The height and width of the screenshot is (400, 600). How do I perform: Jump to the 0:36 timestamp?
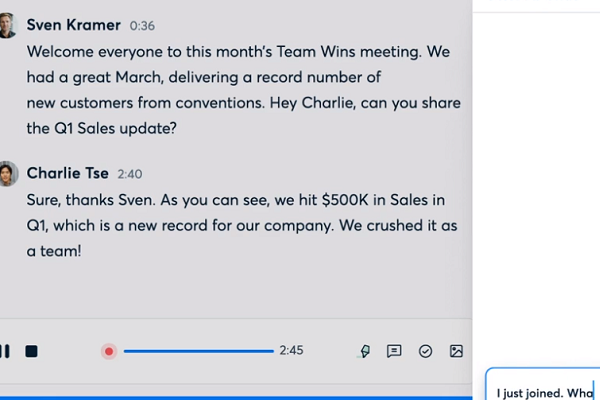tap(142, 26)
